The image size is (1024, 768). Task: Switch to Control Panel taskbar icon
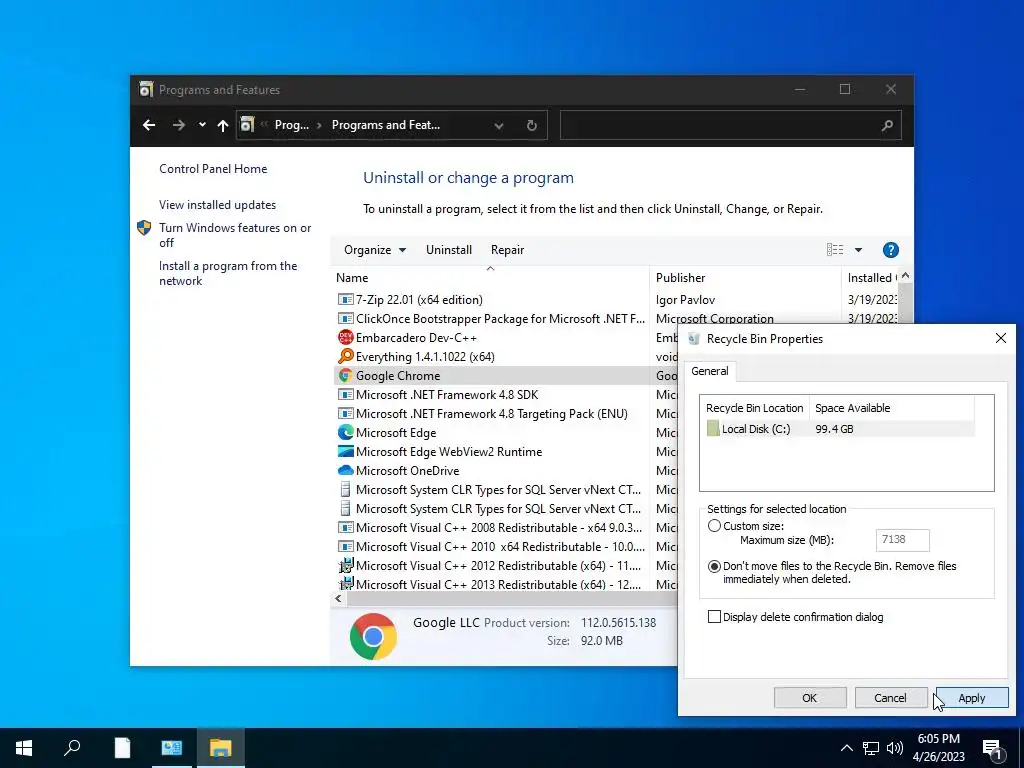click(x=172, y=748)
